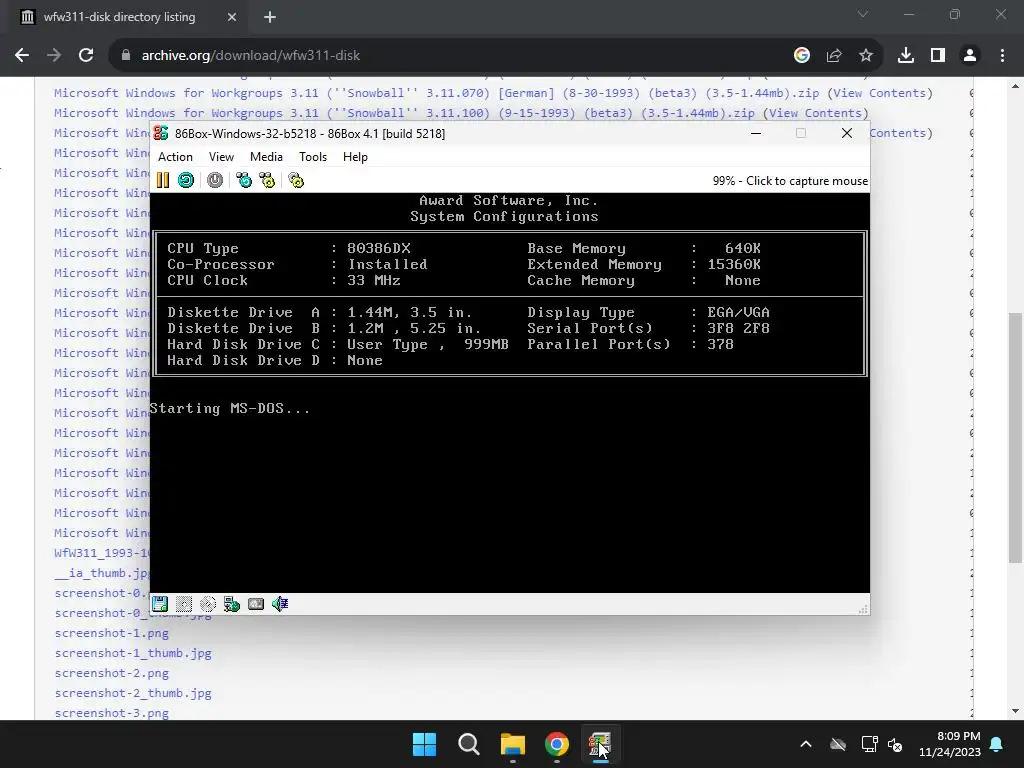Viewport: 1024px width, 768px height.
Task: Open screenshot-2.png link
Action: [x=112, y=673]
